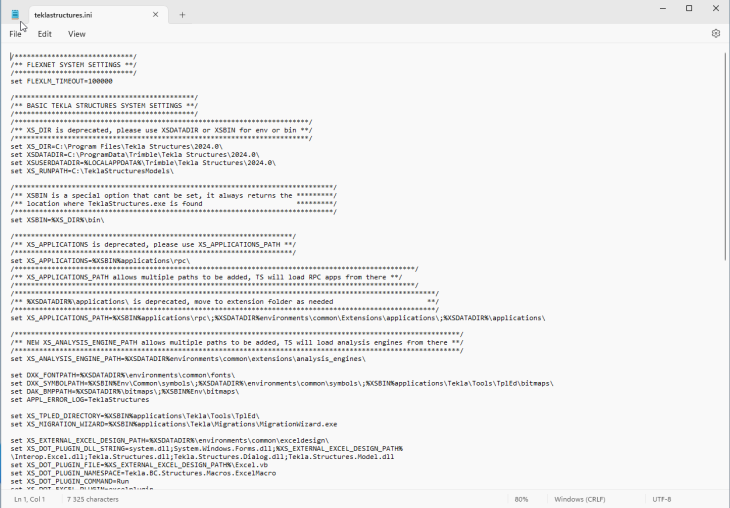Click the 'set XS_APPLICATIONS_PATH=' line

coord(278,318)
